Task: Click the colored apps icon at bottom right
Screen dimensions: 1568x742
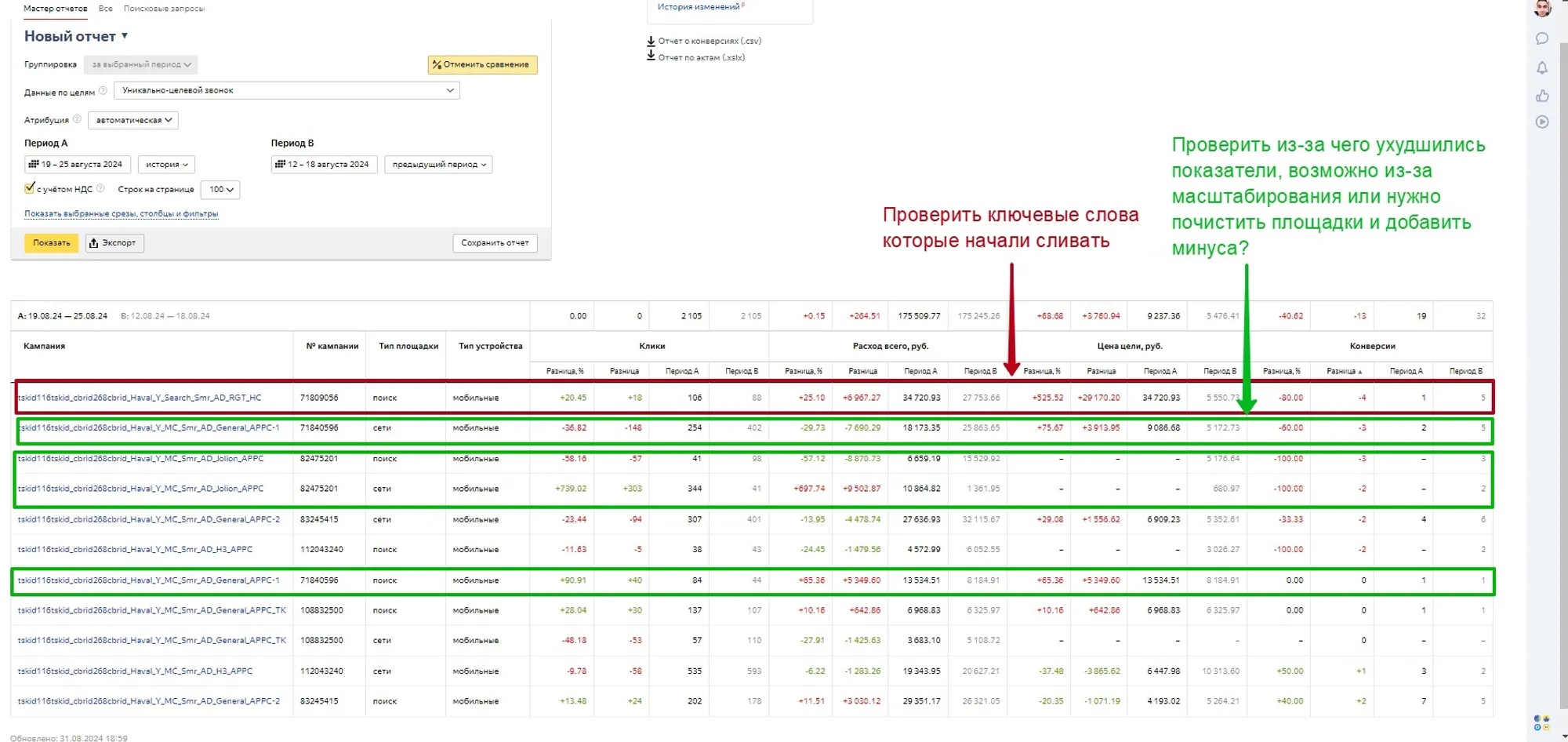Action: [x=1541, y=722]
